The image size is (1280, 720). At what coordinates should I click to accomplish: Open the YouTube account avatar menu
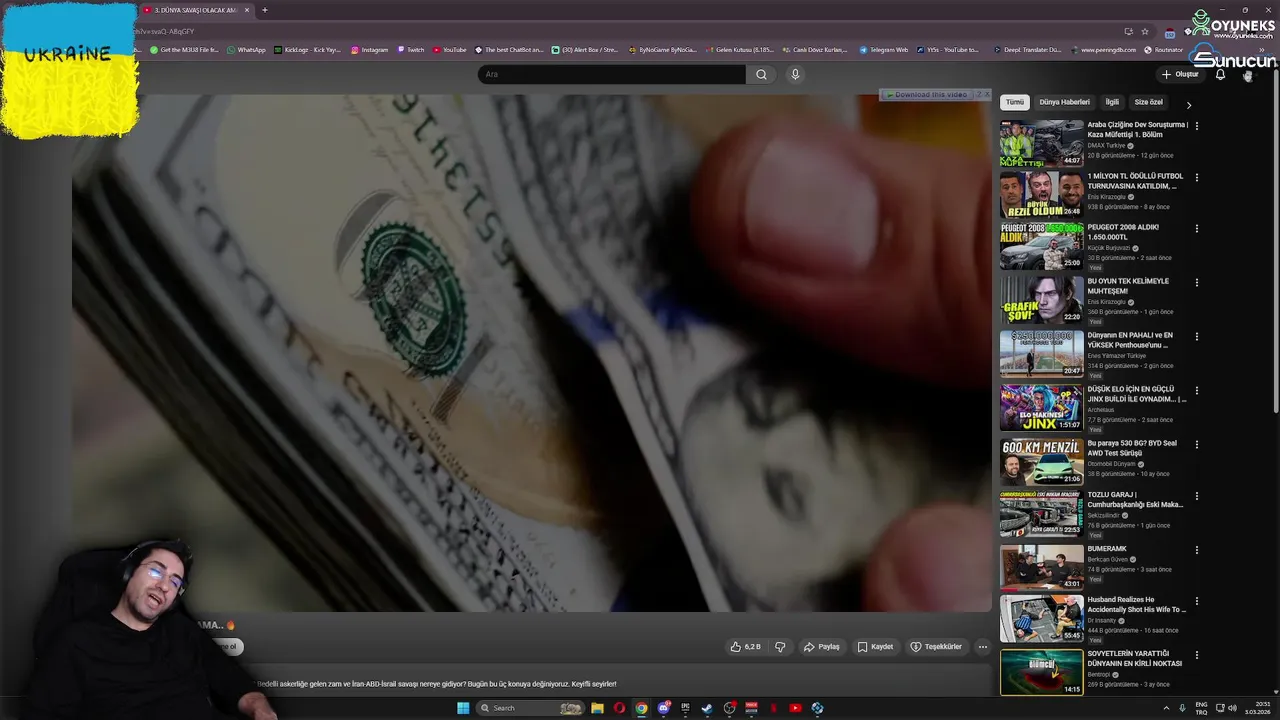[x=1247, y=75]
